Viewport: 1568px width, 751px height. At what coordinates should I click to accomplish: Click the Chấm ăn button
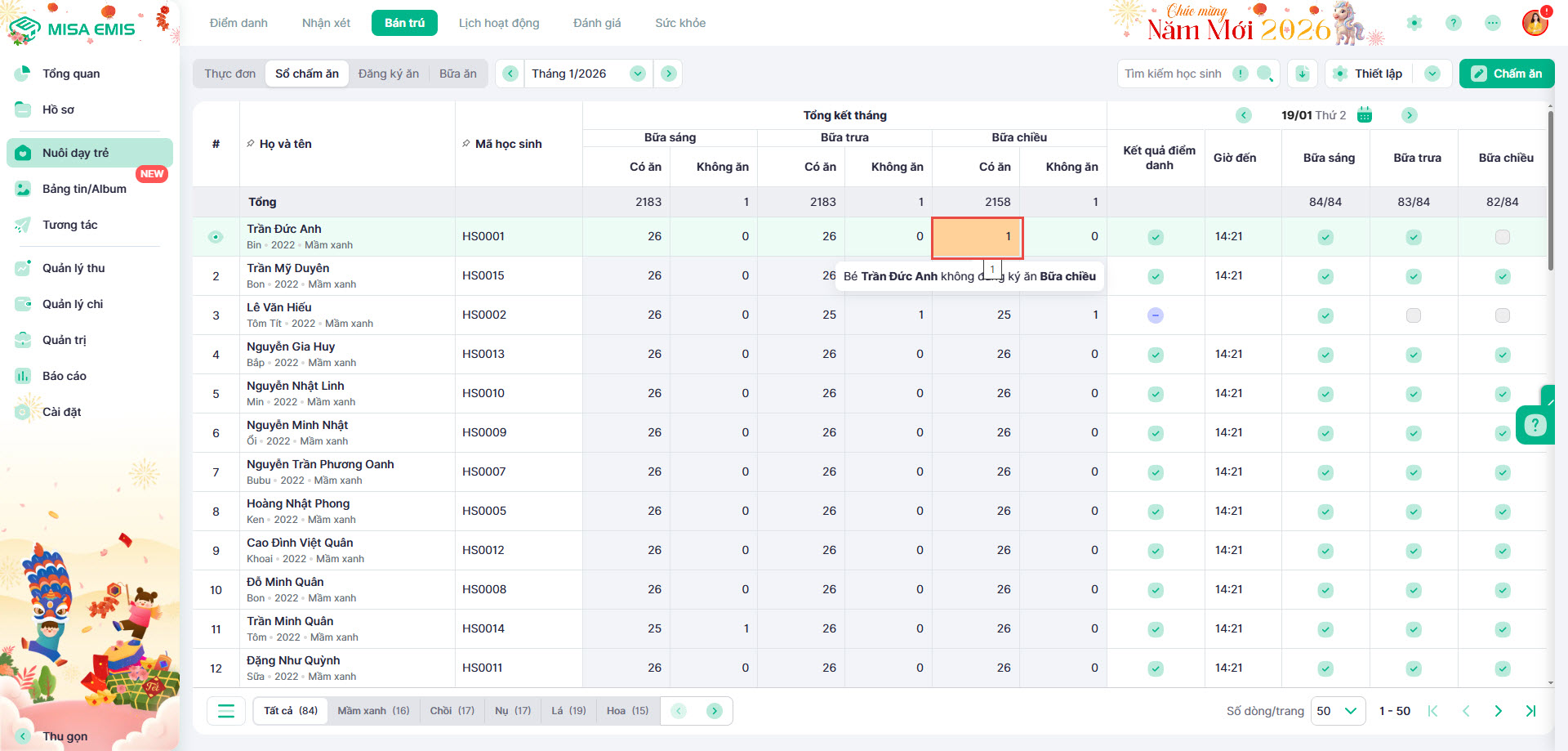(x=1507, y=74)
